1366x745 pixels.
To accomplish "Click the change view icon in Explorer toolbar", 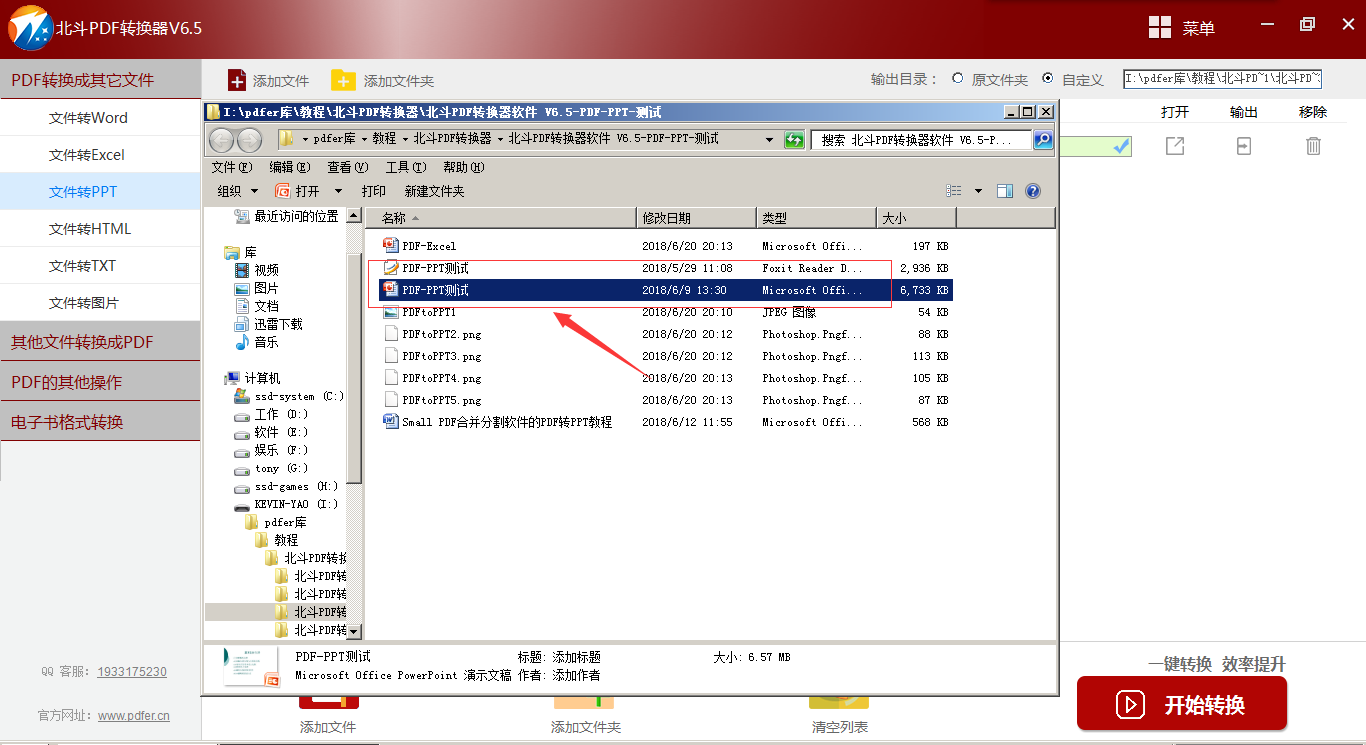I will point(954,191).
